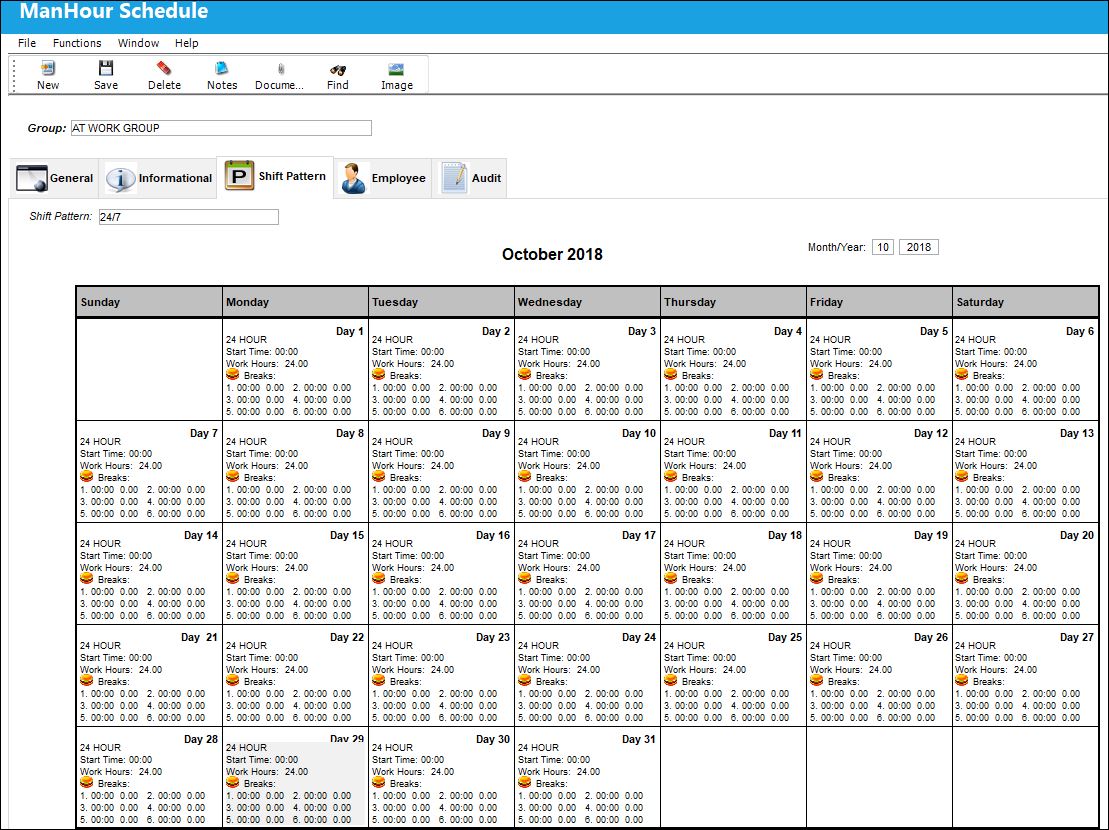
Task: Click the Breaks burger icon on Day 15
Action: pos(233,578)
